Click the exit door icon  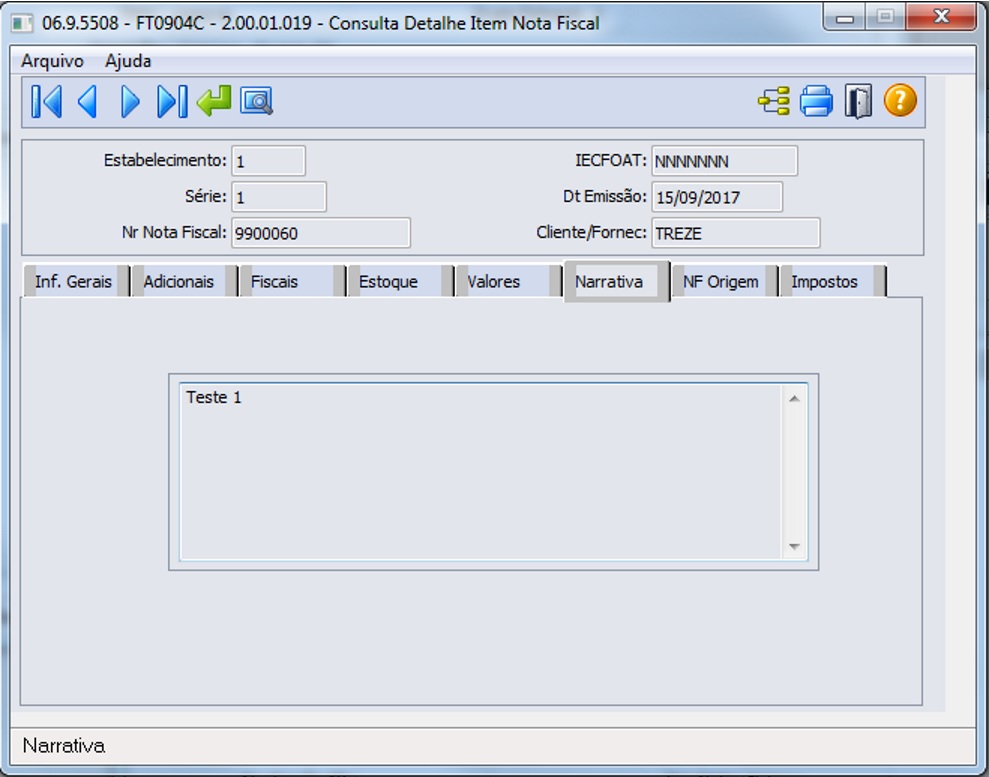coord(858,101)
